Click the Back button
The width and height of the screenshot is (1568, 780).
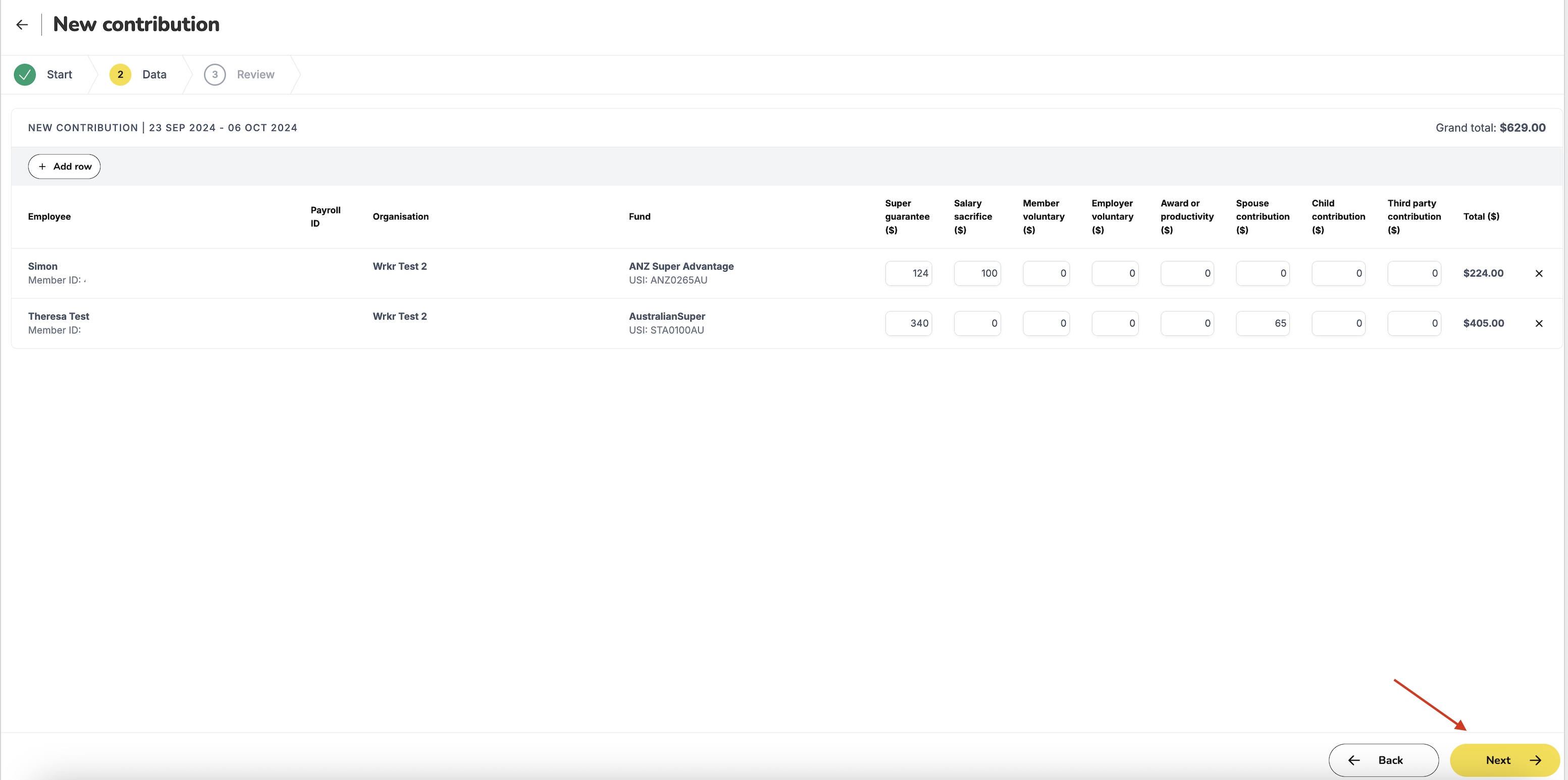pyautogui.click(x=1384, y=760)
